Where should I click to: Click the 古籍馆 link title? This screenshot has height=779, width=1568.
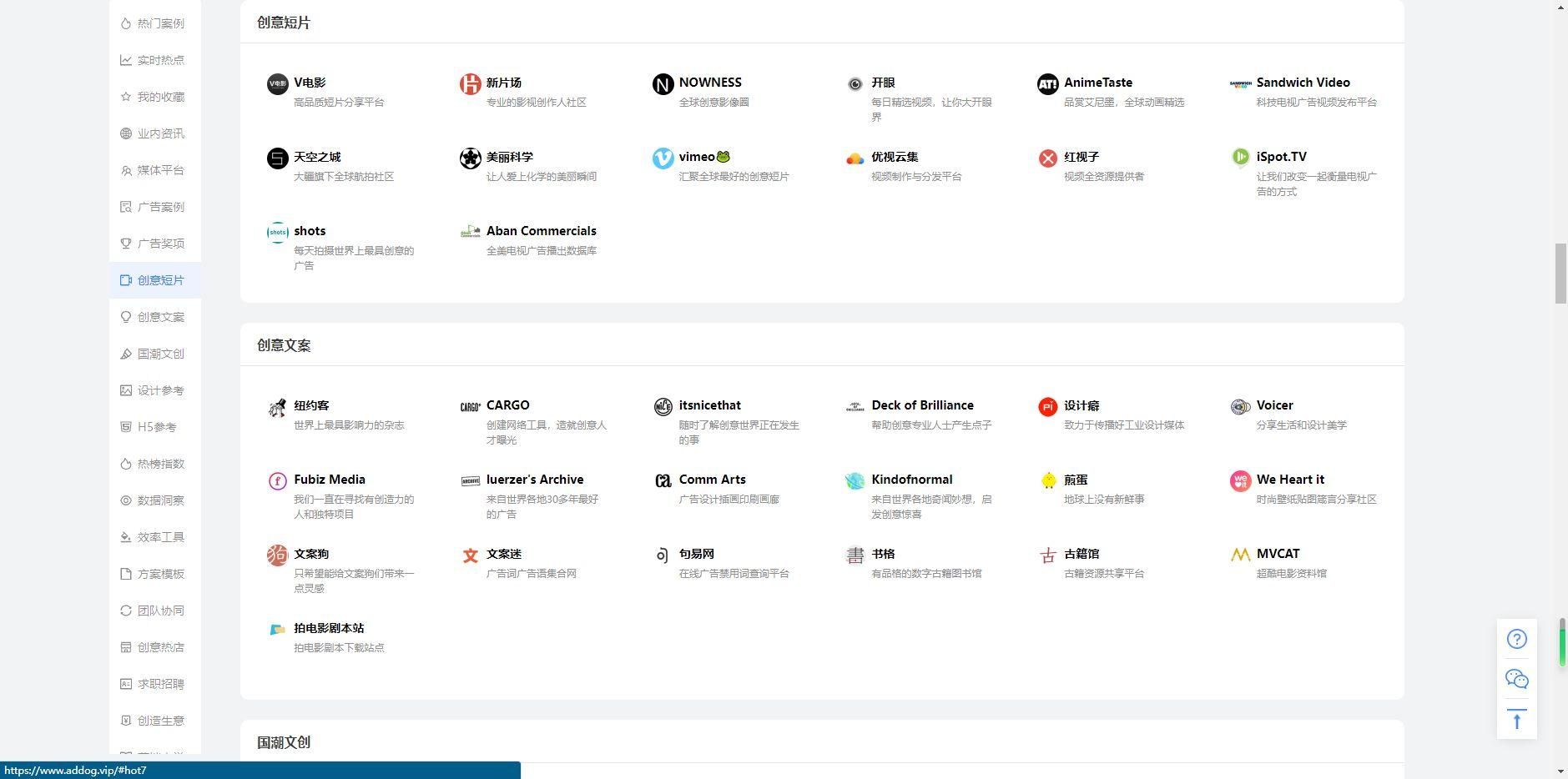point(1081,554)
